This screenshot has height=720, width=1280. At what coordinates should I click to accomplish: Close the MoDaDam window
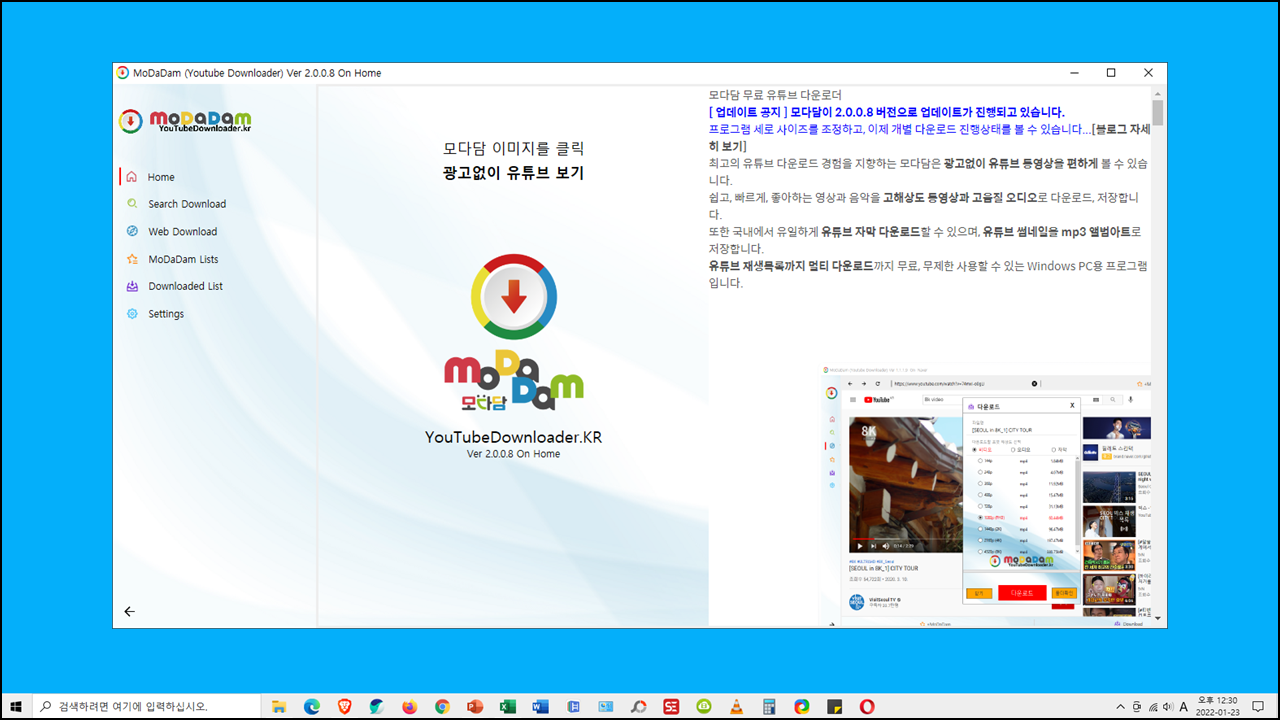tap(1148, 73)
